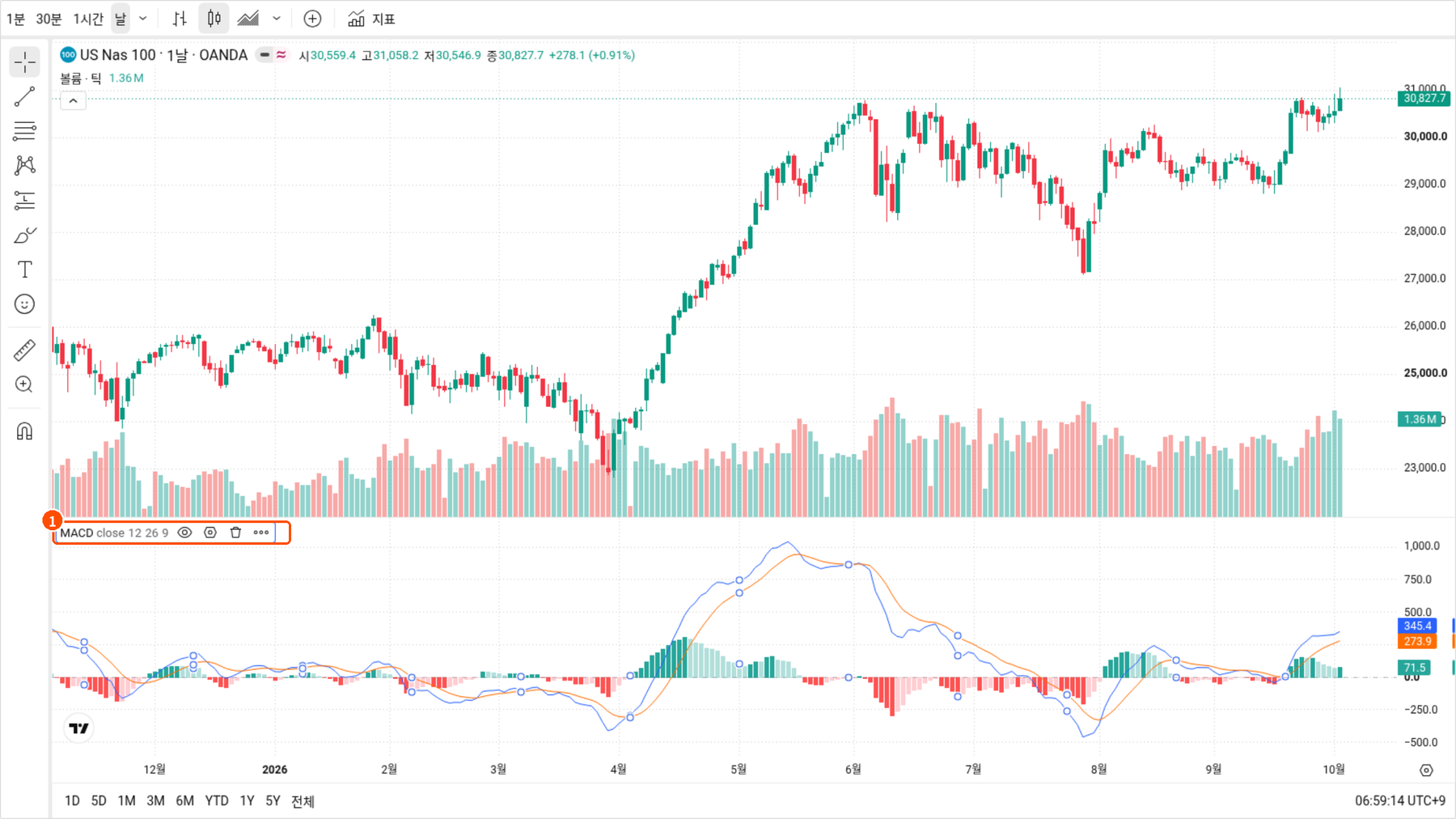Open the forecasting and measurement tools
1456x819 pixels.
(x=25, y=201)
